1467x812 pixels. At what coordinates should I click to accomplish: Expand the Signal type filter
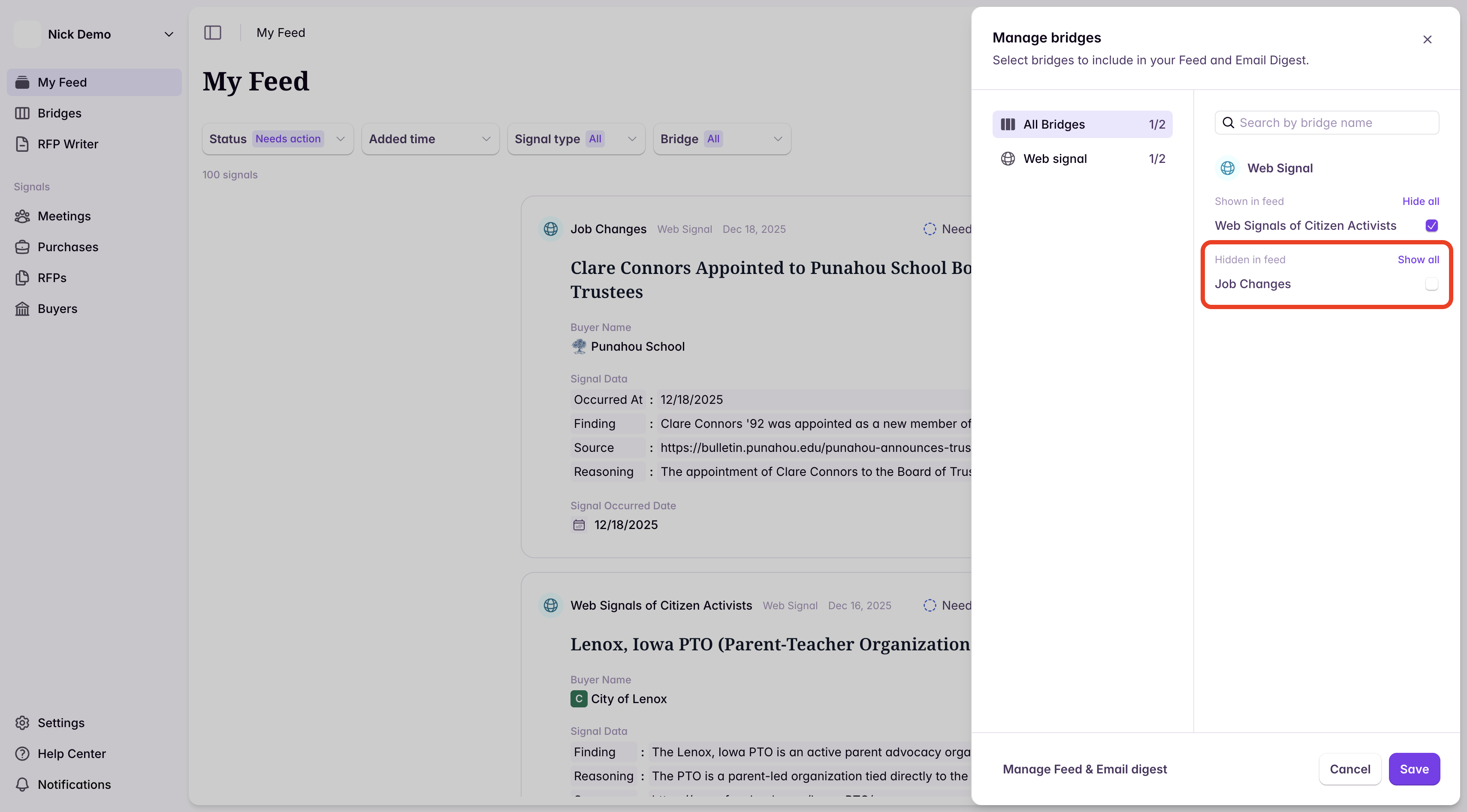[x=576, y=138]
